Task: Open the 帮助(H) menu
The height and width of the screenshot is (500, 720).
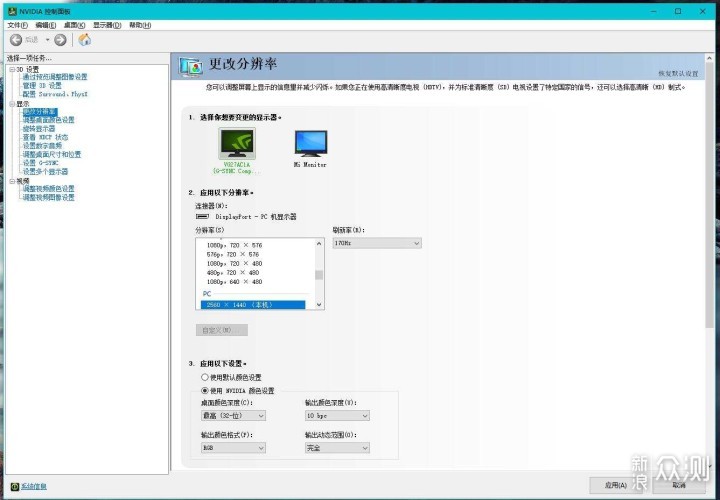Action: coord(140,25)
